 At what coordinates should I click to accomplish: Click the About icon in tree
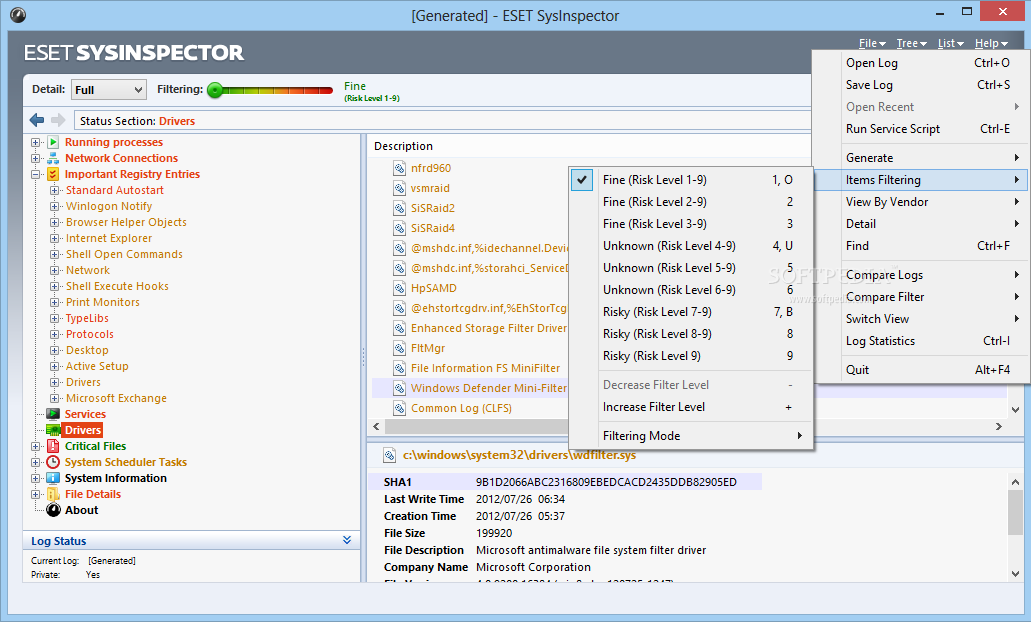point(53,510)
